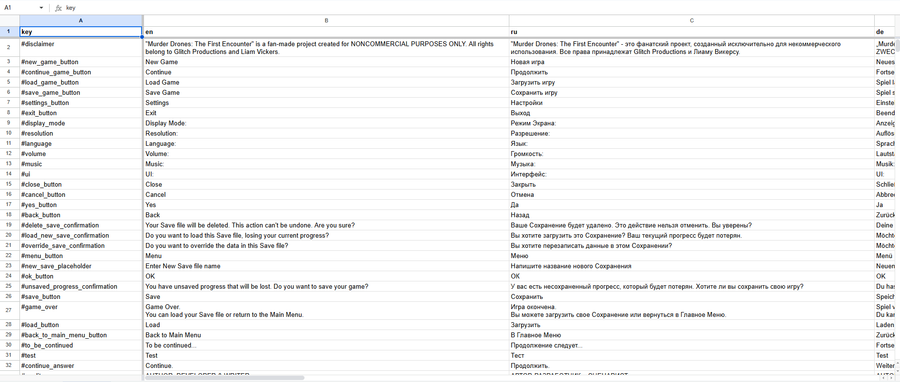Select the Russian 'Продолжение следует...' cell
900x382 pixels.
pos(691,345)
